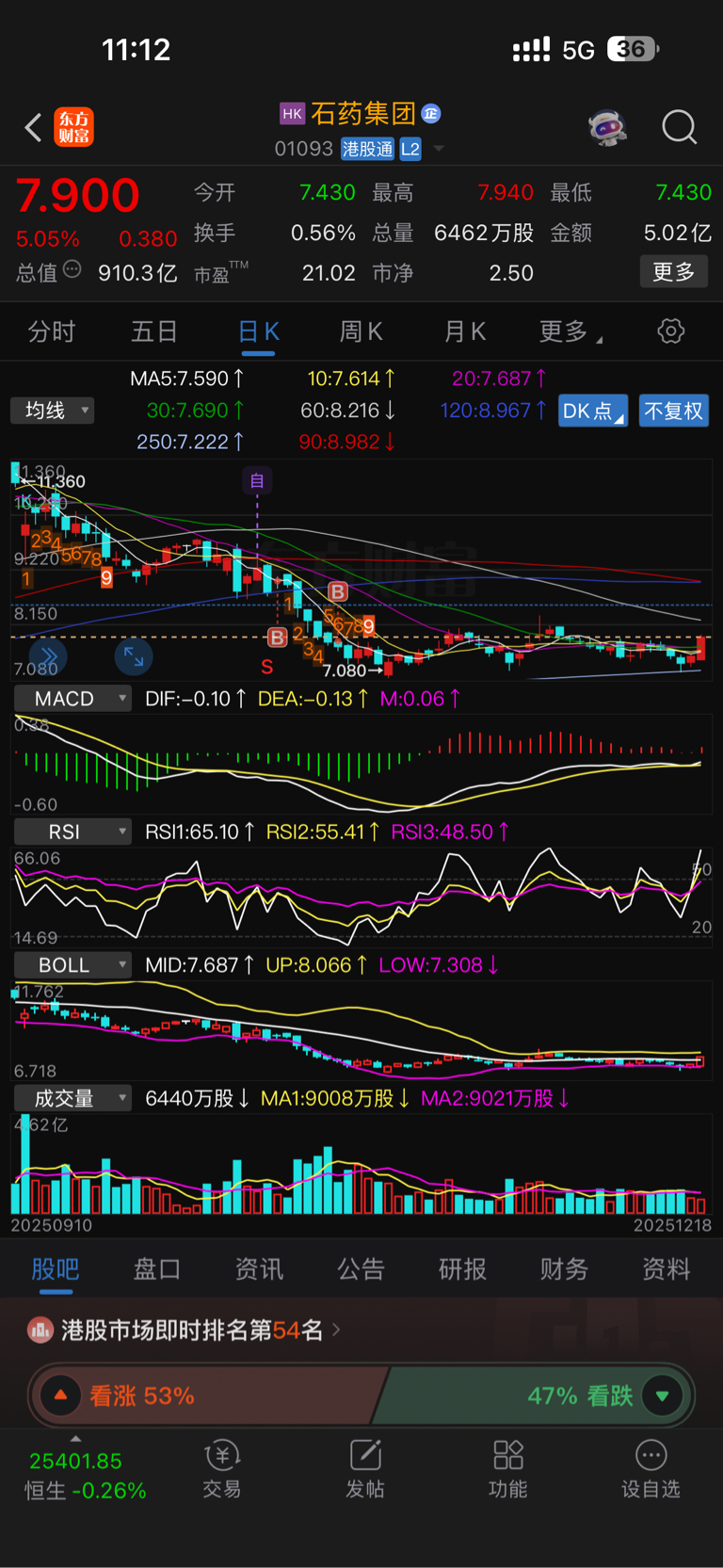The width and height of the screenshot is (723, 1568).
Task: Open the 股吧 tab
Action: click(56, 1269)
